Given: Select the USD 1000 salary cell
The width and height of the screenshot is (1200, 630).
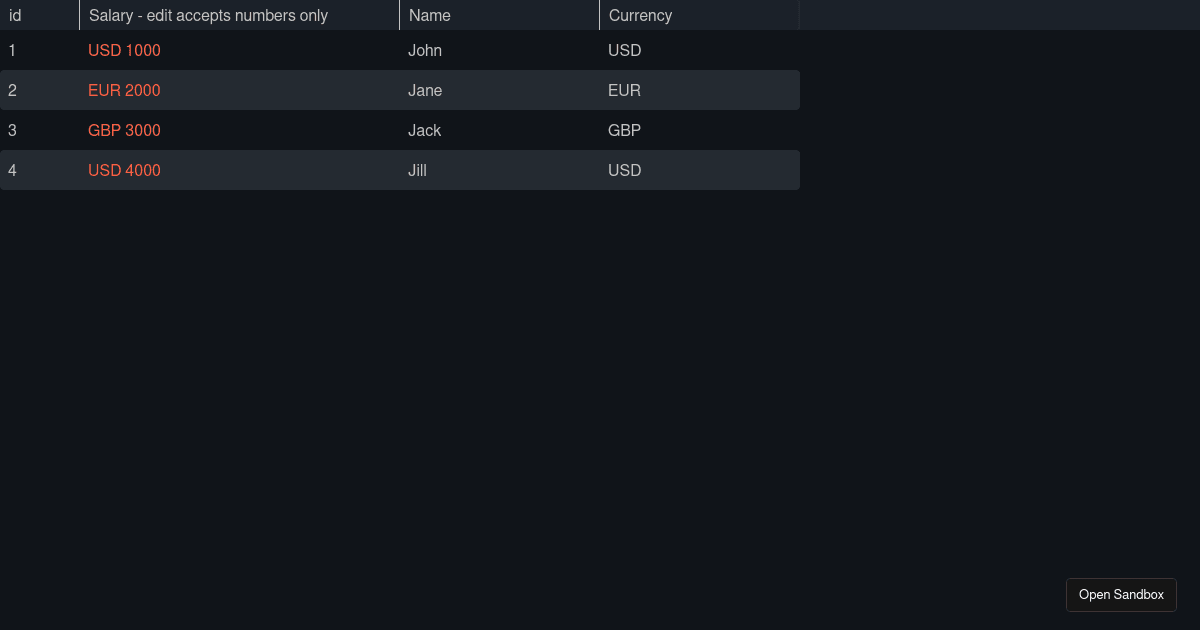Looking at the screenshot, I should (240, 50).
